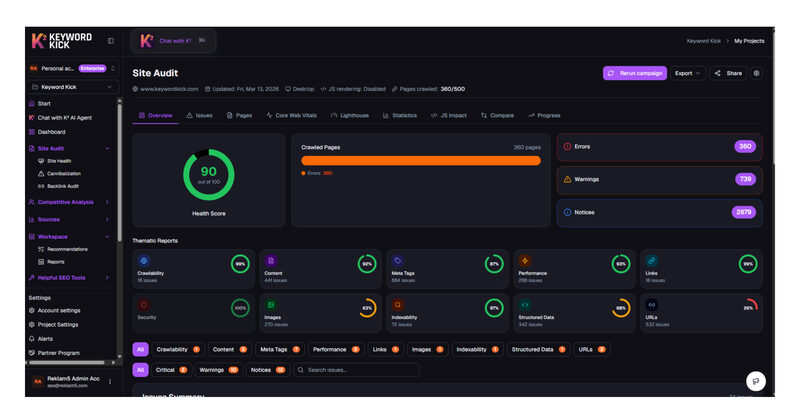Click the Content report icon
The width and height of the screenshot is (800, 417).
(x=271, y=261)
